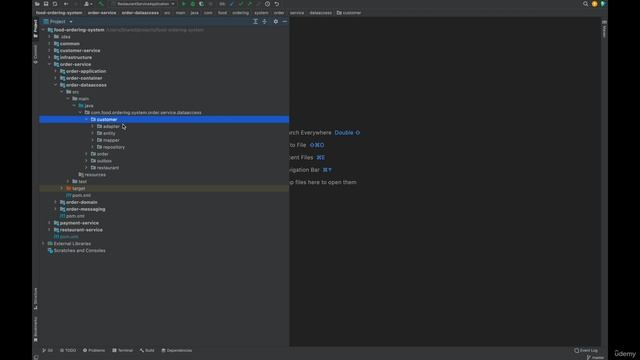
Task: Open the Terminal tool window
Action: 122,350
